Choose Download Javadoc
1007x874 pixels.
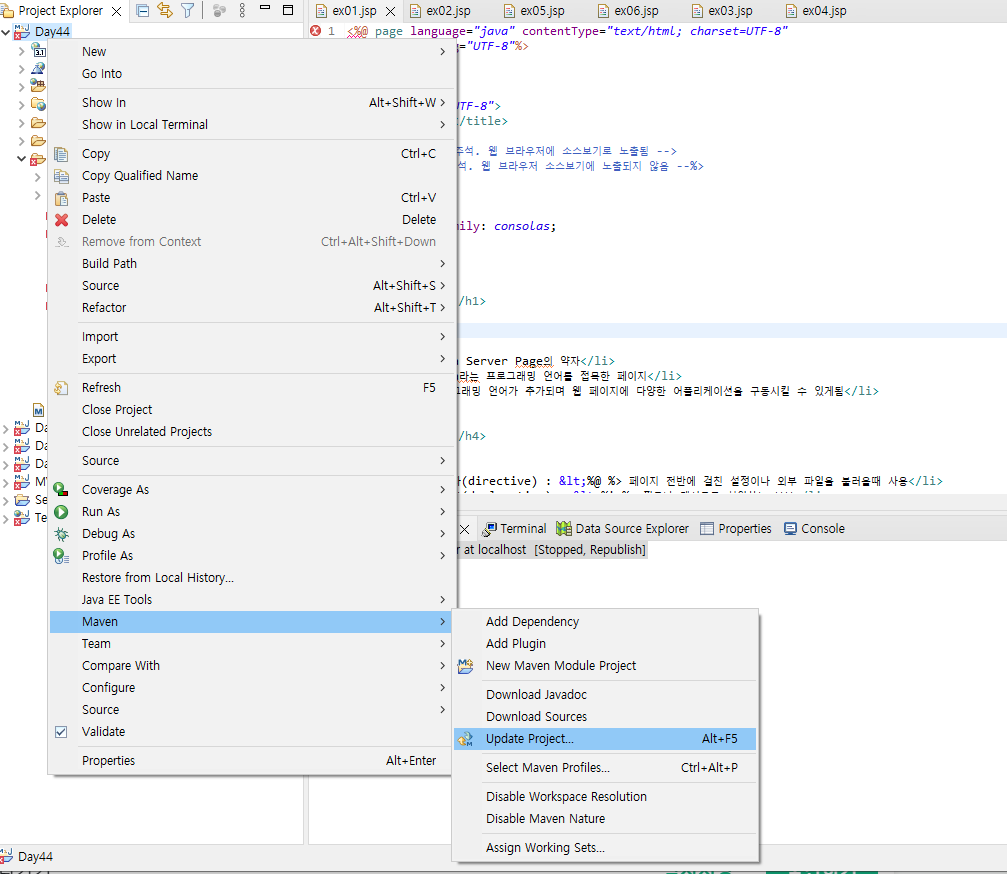(605, 695)
